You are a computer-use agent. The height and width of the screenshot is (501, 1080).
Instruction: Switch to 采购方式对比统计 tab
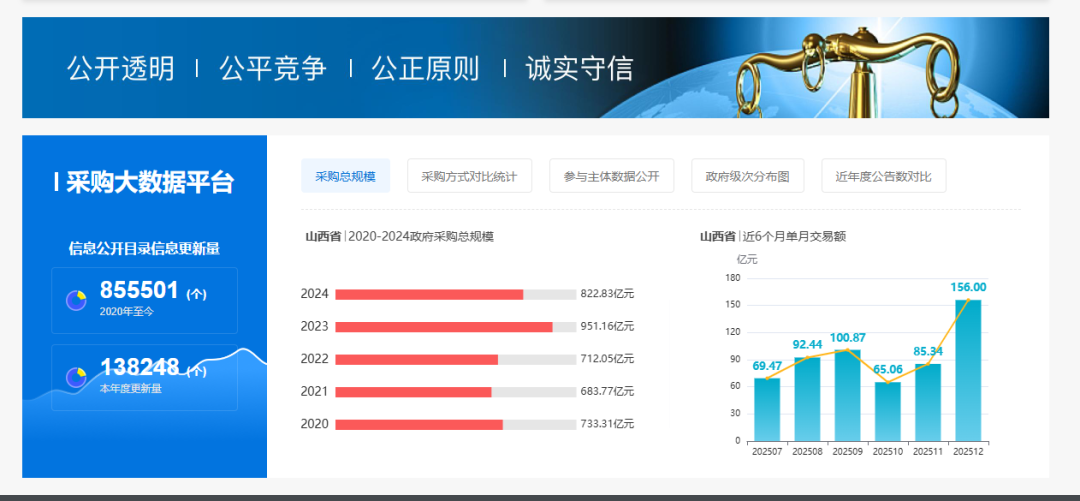tap(469, 176)
